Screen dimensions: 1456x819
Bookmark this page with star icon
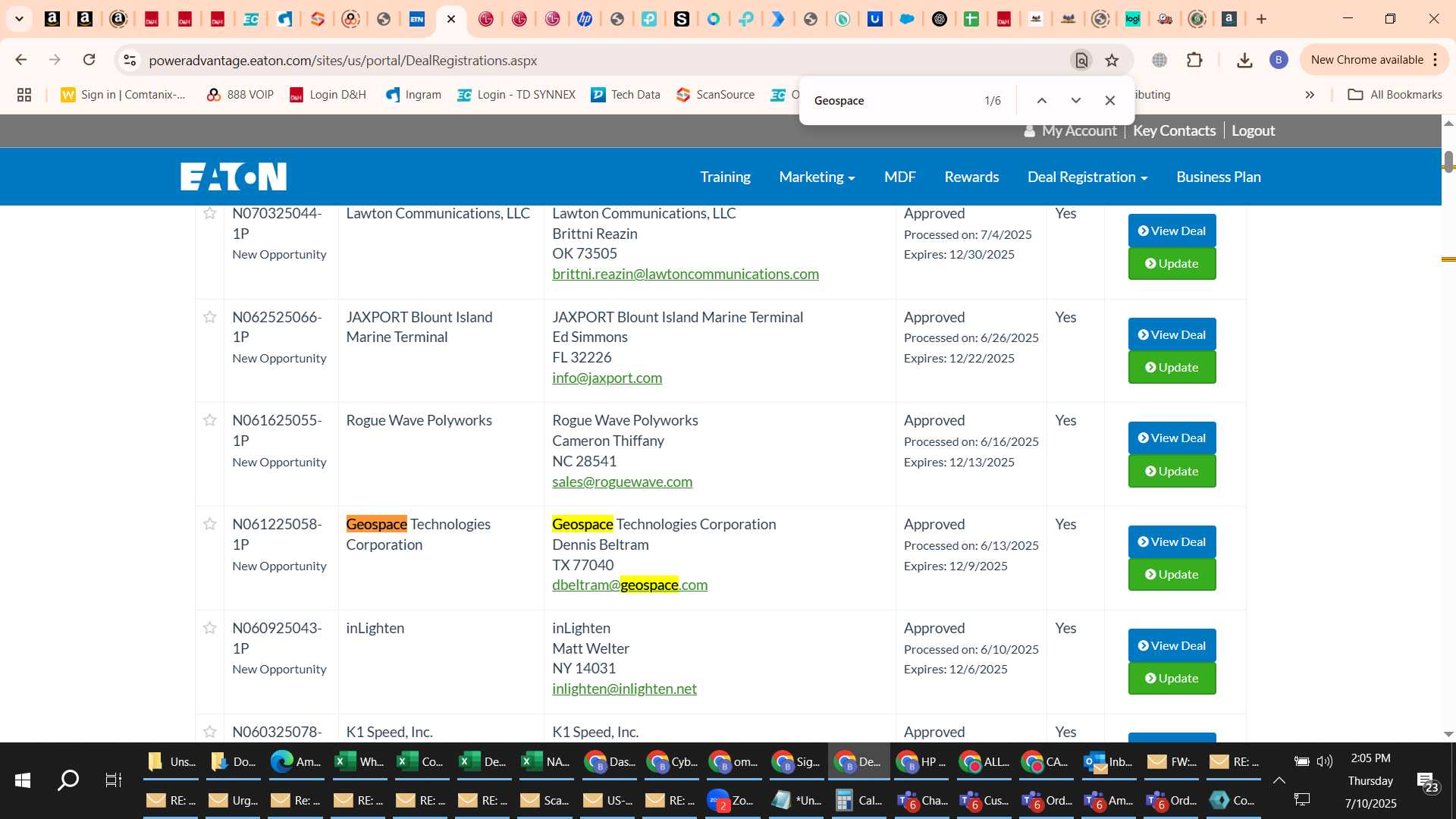pyautogui.click(x=1112, y=60)
